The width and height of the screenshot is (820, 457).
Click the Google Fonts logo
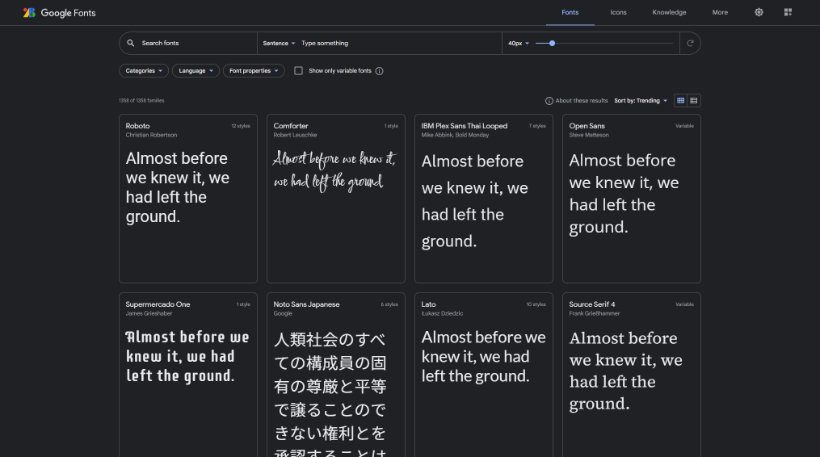click(x=59, y=13)
